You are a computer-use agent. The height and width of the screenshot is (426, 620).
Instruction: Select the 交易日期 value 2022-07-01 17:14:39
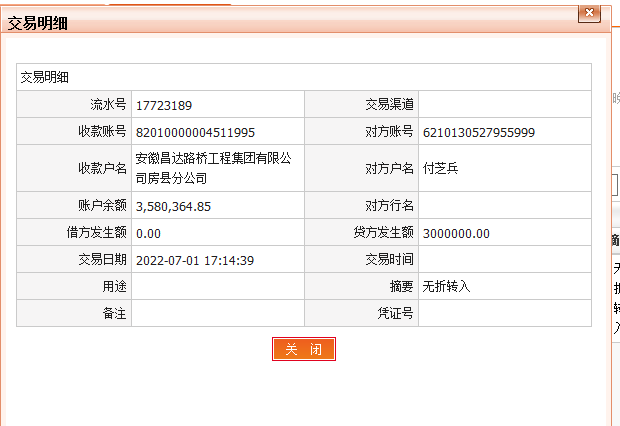click(x=194, y=261)
